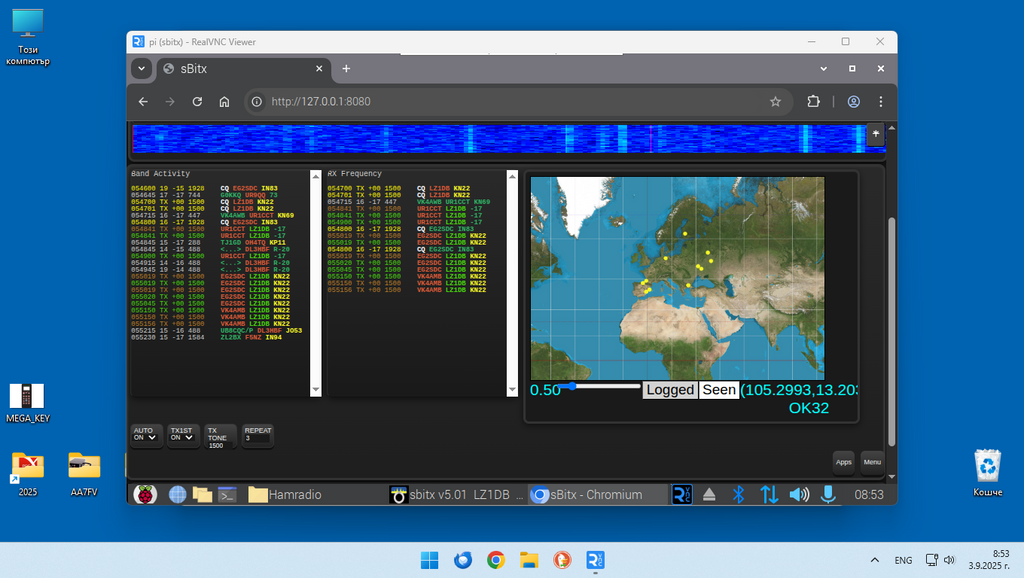This screenshot has width=1024, height=578.
Task: Bookmark this page with the star icon
Action: pyautogui.click(x=775, y=102)
